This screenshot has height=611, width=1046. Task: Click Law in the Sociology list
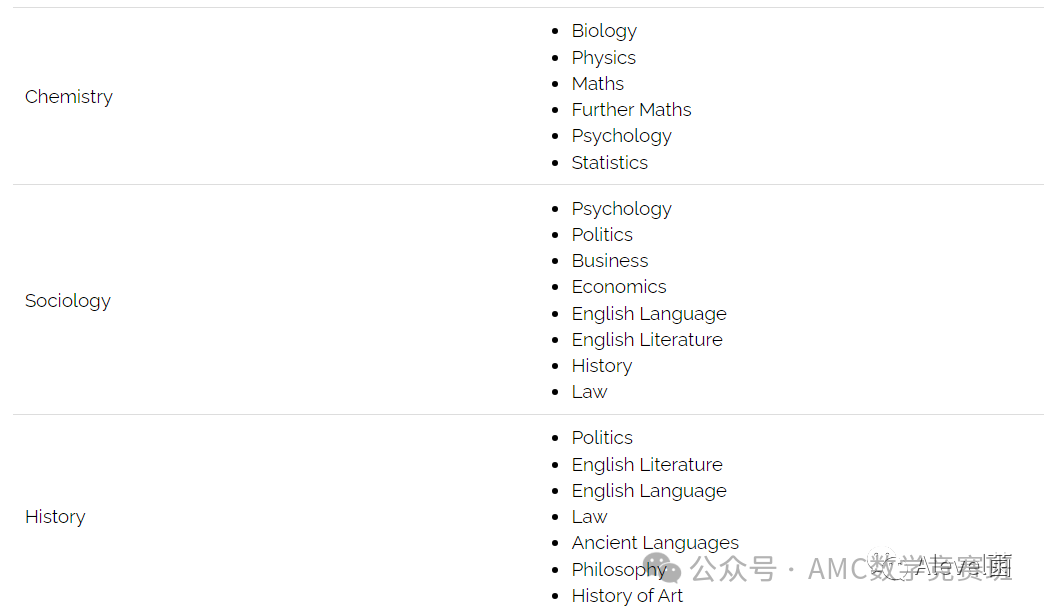pyautogui.click(x=589, y=392)
